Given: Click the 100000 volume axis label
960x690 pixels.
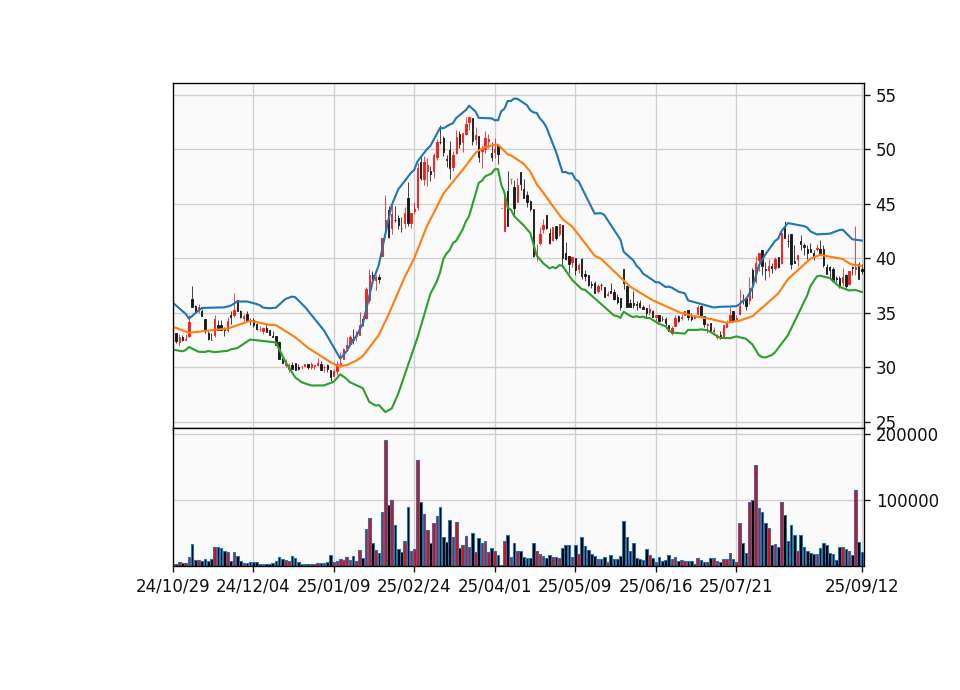Looking at the screenshot, I should tap(907, 501).
